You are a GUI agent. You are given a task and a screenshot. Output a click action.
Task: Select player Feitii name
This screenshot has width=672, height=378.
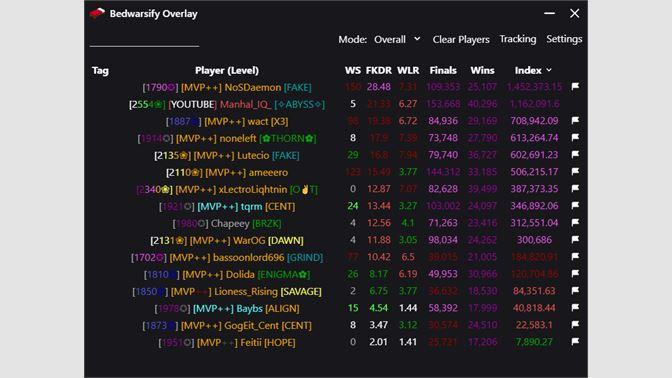[251, 342]
